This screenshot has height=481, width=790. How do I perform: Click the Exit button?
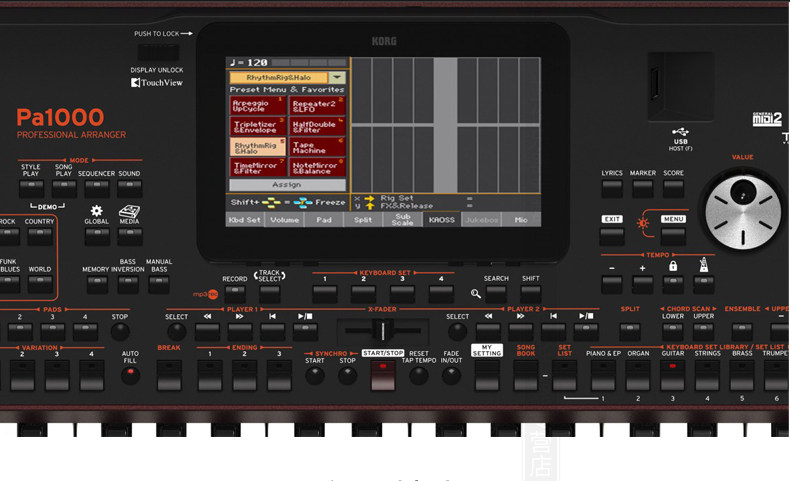tap(612, 236)
